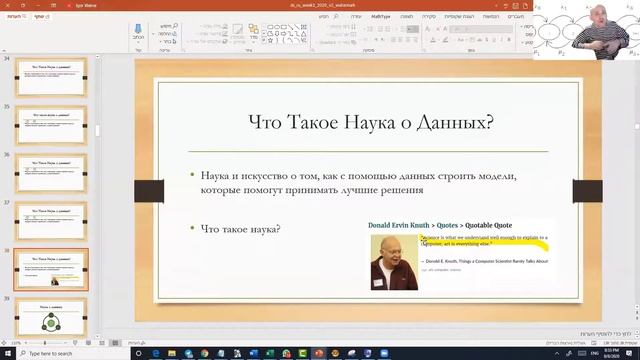This screenshot has width=640, height=360.
Task: Select slide 35 thumbnail
Action: pyautogui.click(x=51, y=125)
